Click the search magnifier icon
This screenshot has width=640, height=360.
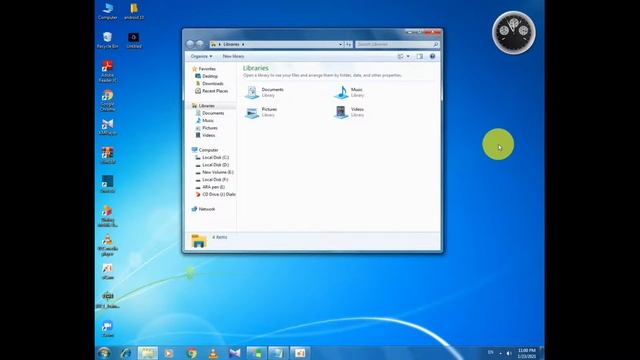[436, 44]
